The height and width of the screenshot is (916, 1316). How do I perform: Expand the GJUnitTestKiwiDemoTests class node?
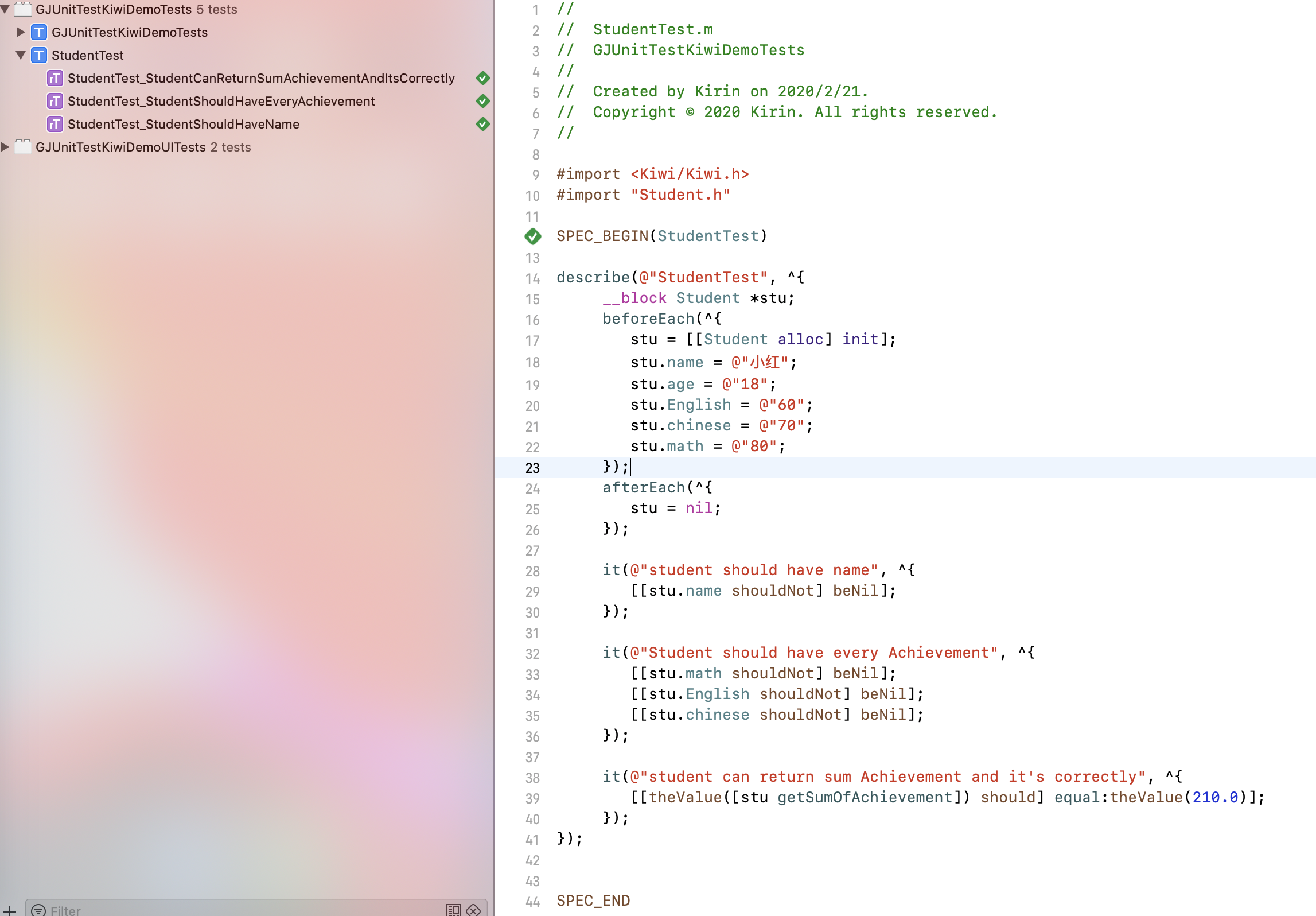(21, 32)
